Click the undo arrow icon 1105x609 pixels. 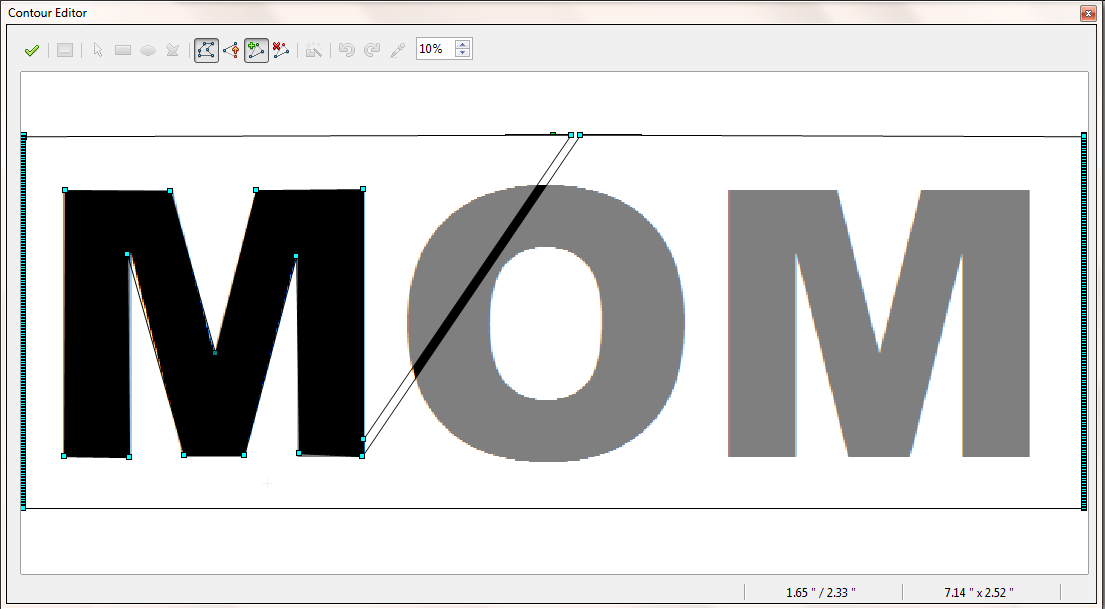point(347,51)
